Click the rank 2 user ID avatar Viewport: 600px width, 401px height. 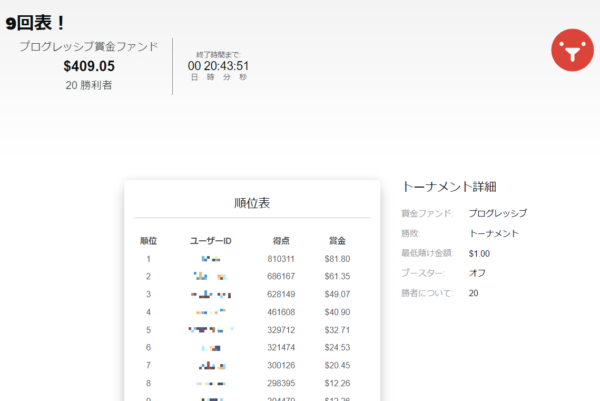click(x=211, y=276)
